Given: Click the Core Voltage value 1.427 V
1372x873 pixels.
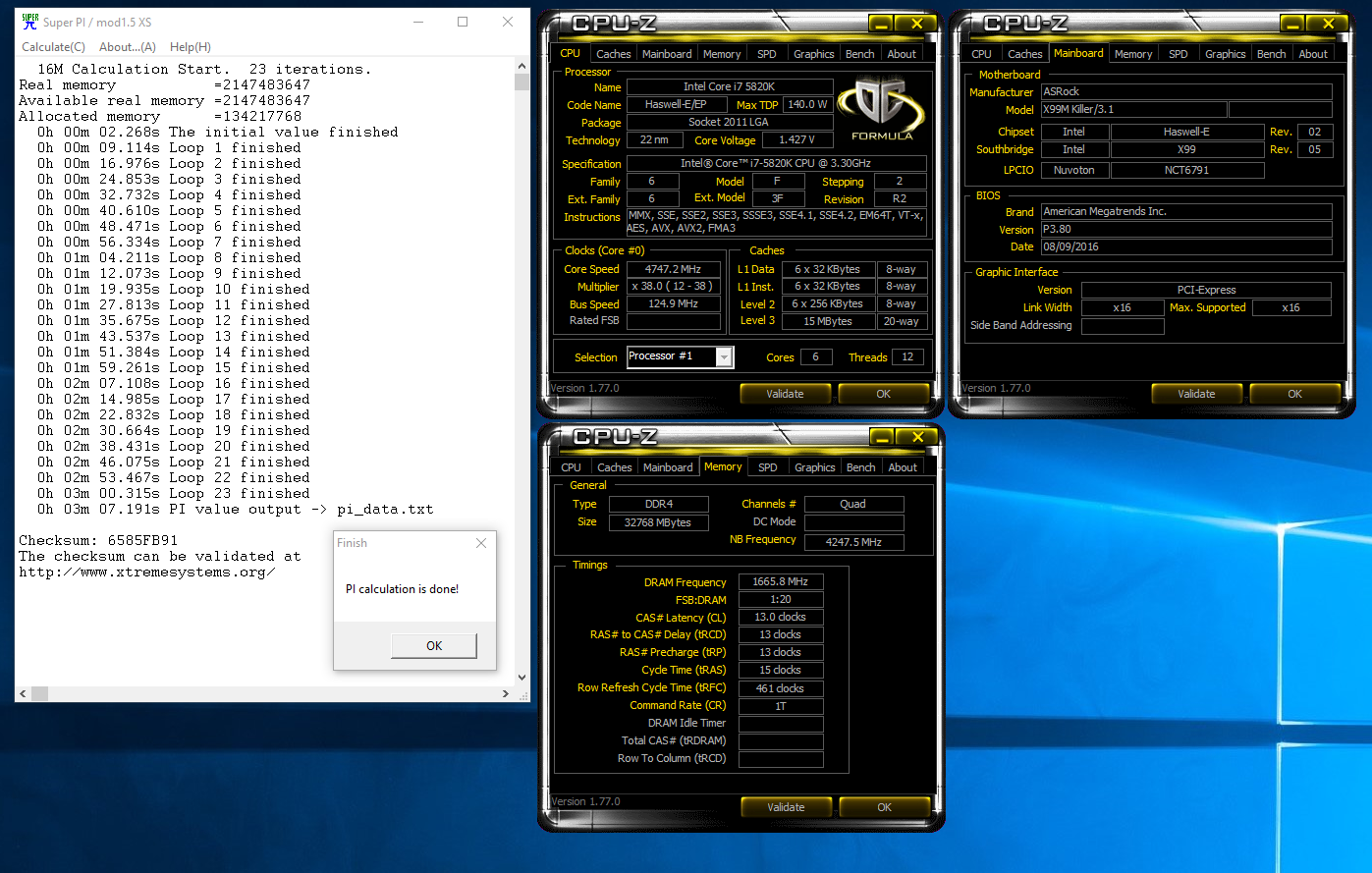Looking at the screenshot, I should tap(796, 140).
